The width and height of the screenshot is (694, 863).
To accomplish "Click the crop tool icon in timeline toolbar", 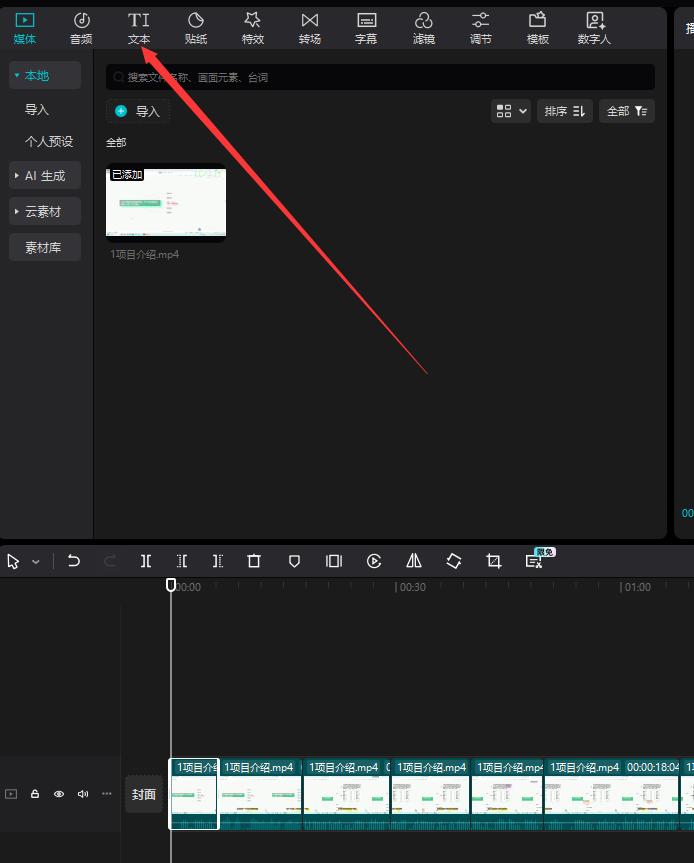I will point(493,562).
